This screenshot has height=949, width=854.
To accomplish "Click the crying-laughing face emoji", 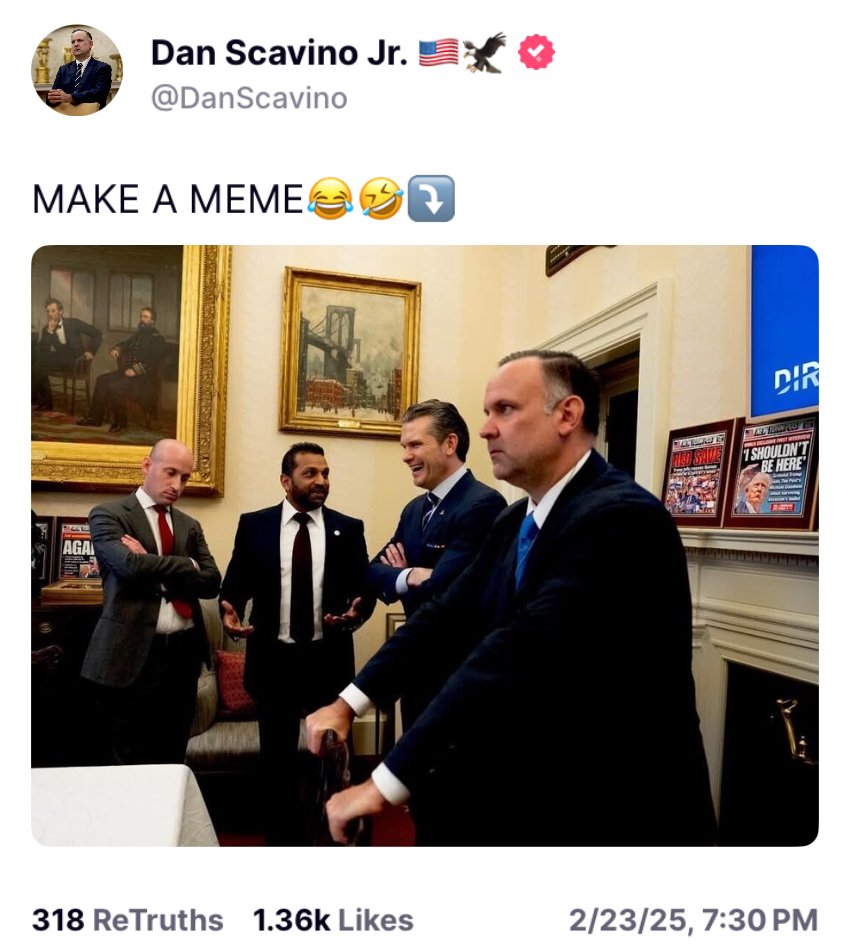I will point(330,199).
